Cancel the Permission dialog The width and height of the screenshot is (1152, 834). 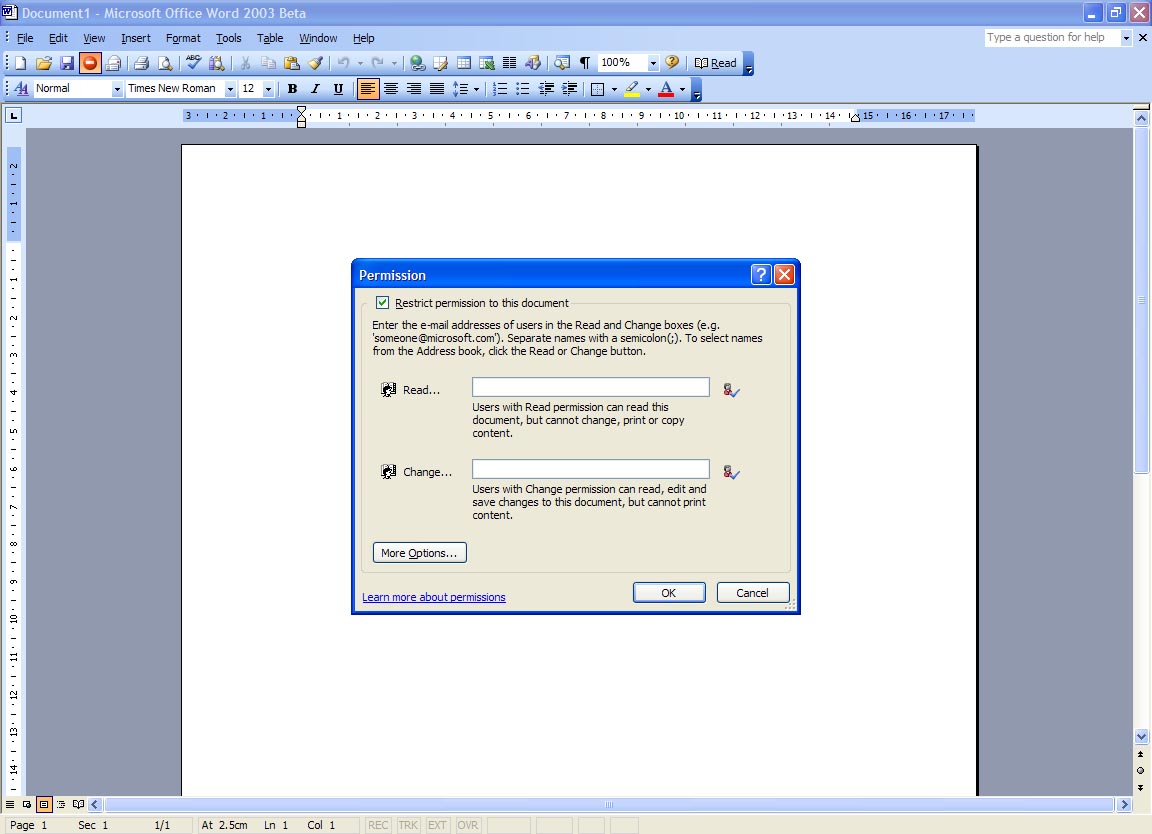[752, 593]
